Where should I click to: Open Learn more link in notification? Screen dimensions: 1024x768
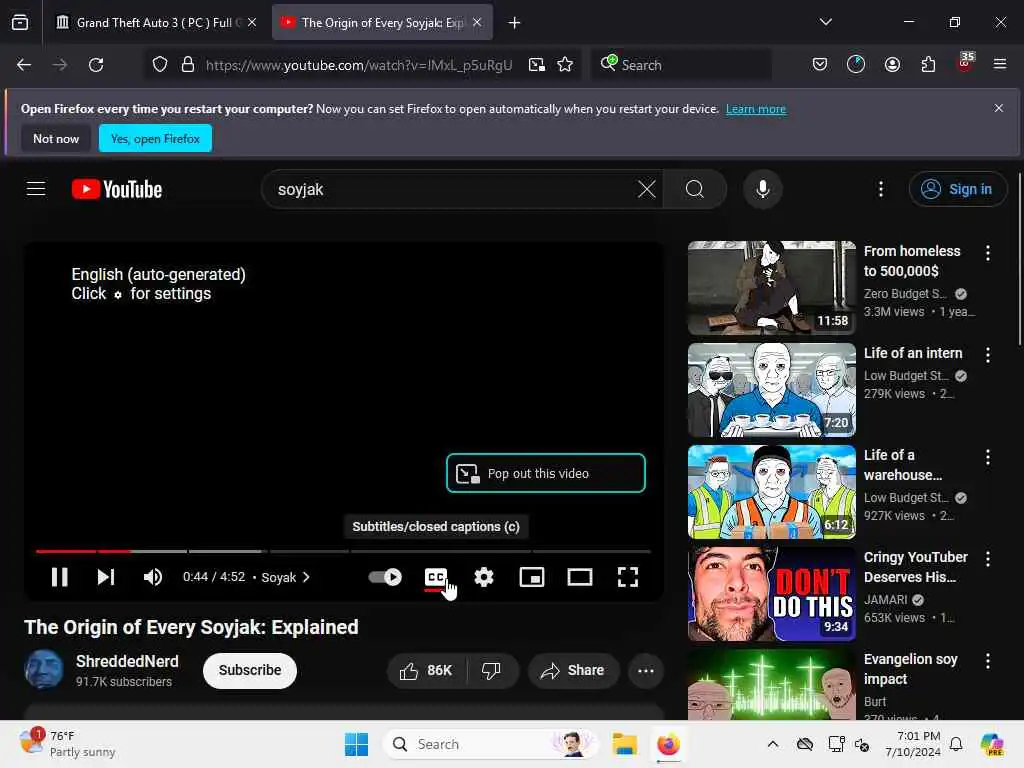[x=756, y=109]
